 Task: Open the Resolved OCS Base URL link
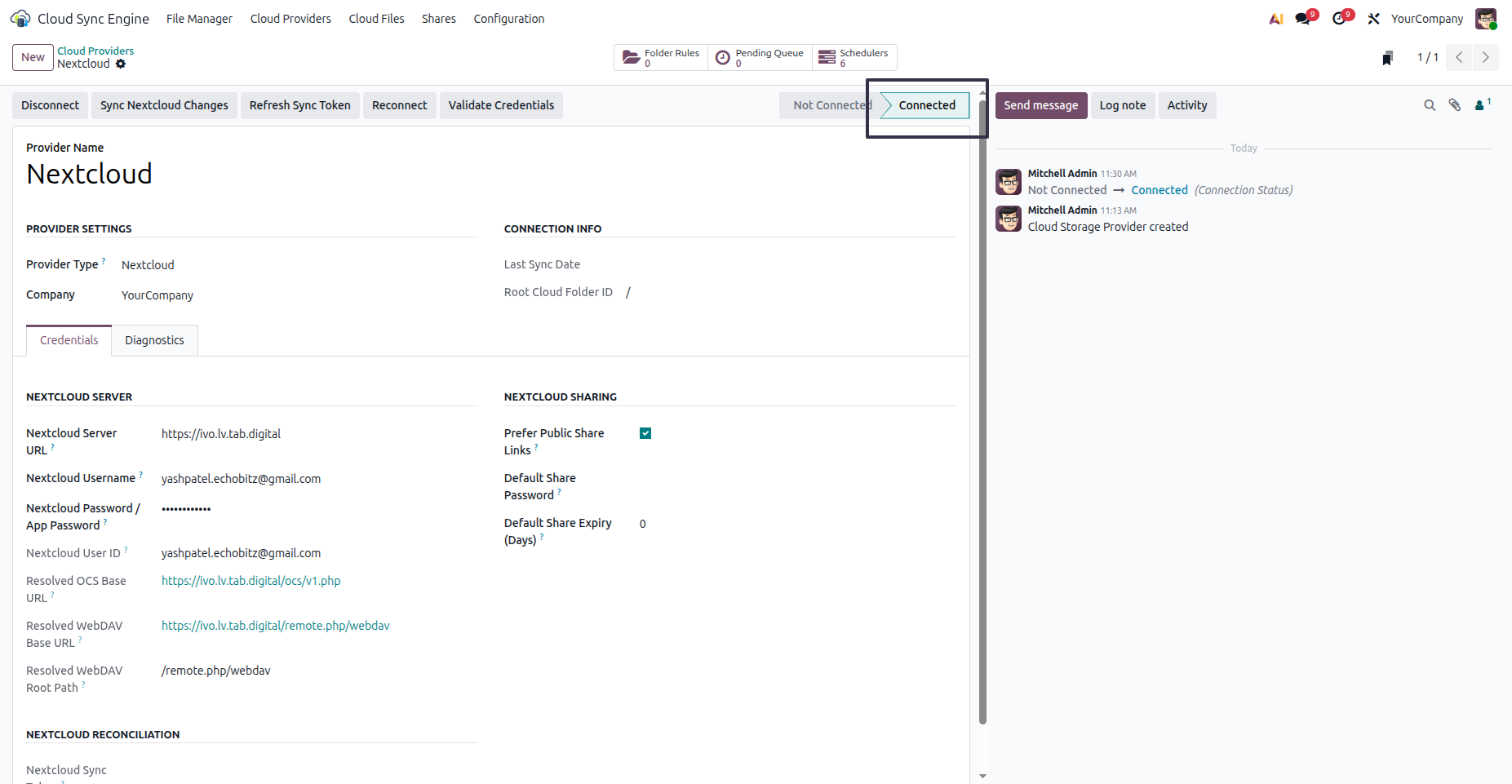click(x=251, y=581)
